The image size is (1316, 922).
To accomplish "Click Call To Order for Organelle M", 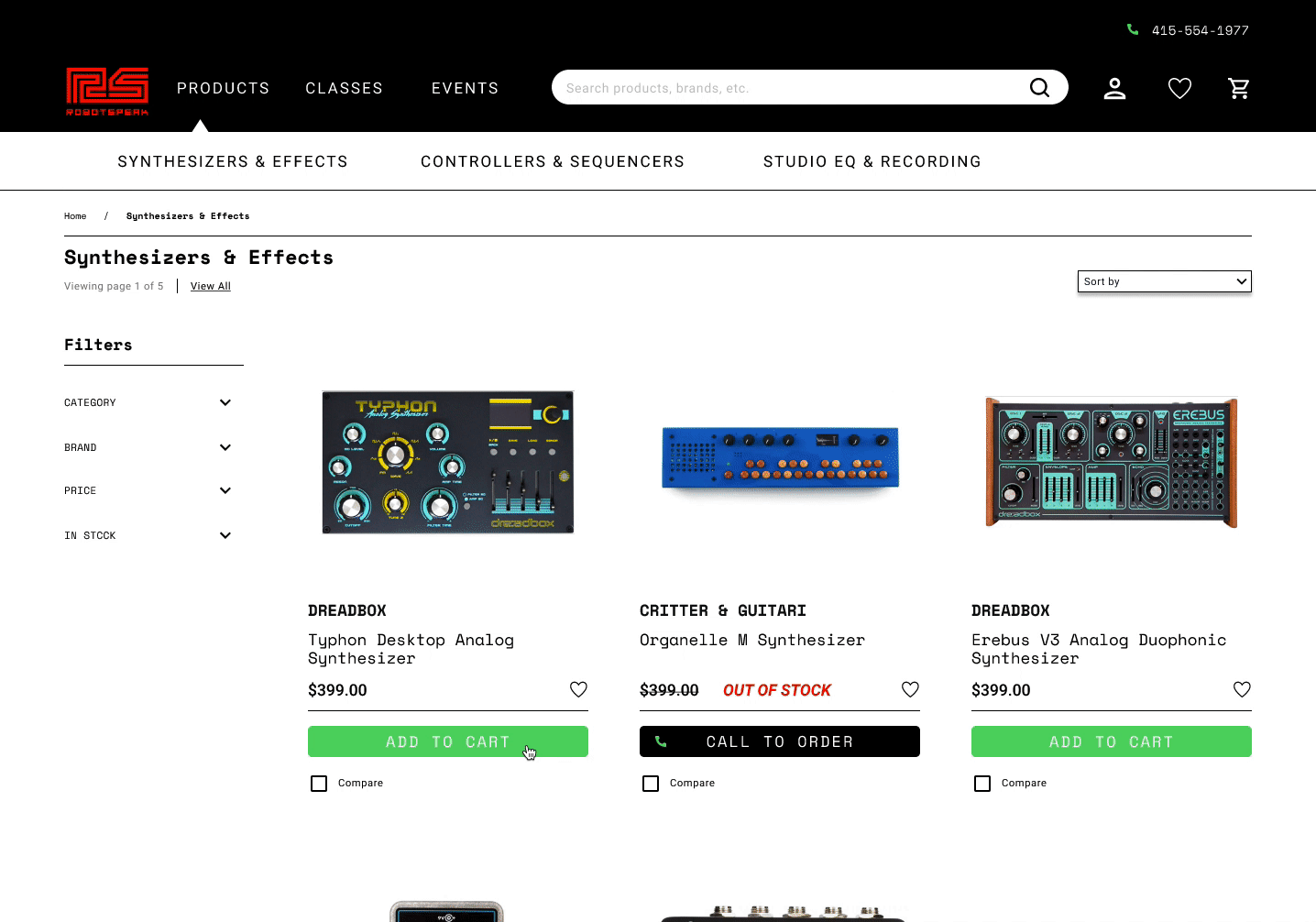I will 780,741.
